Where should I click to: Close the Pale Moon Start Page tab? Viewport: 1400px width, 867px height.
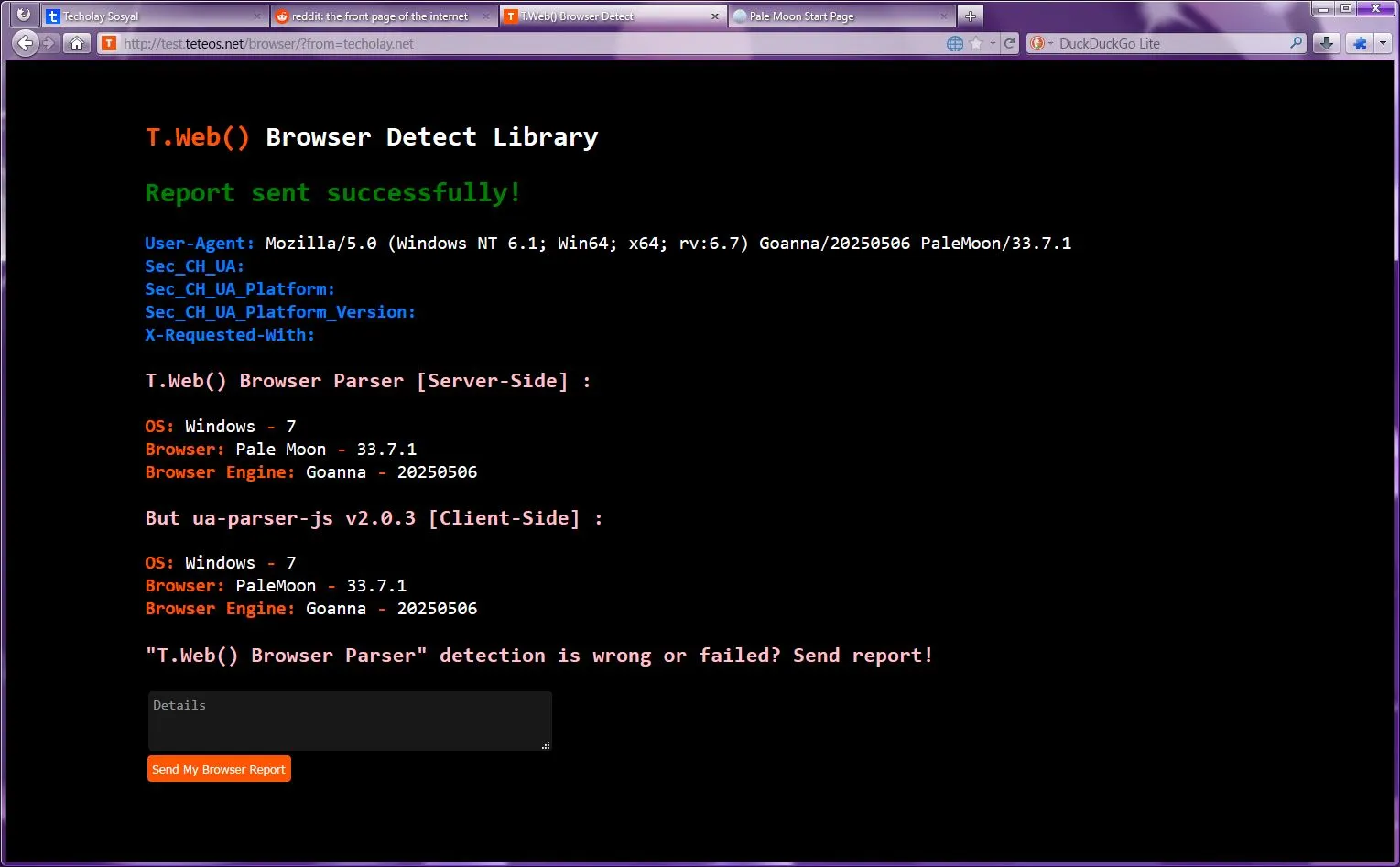tap(943, 16)
